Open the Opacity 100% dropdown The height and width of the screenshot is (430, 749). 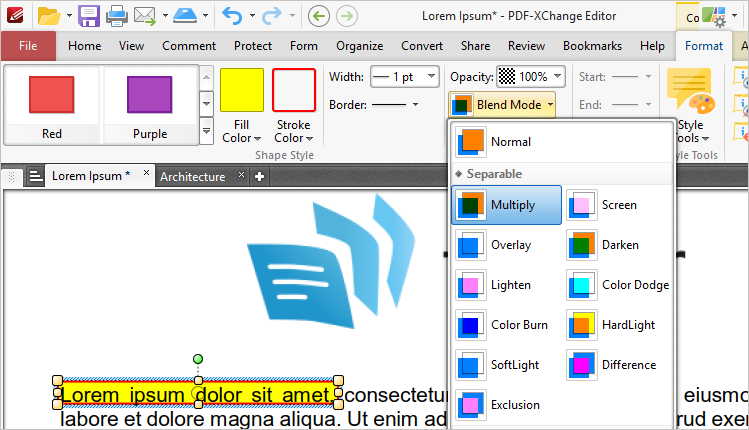(530, 77)
